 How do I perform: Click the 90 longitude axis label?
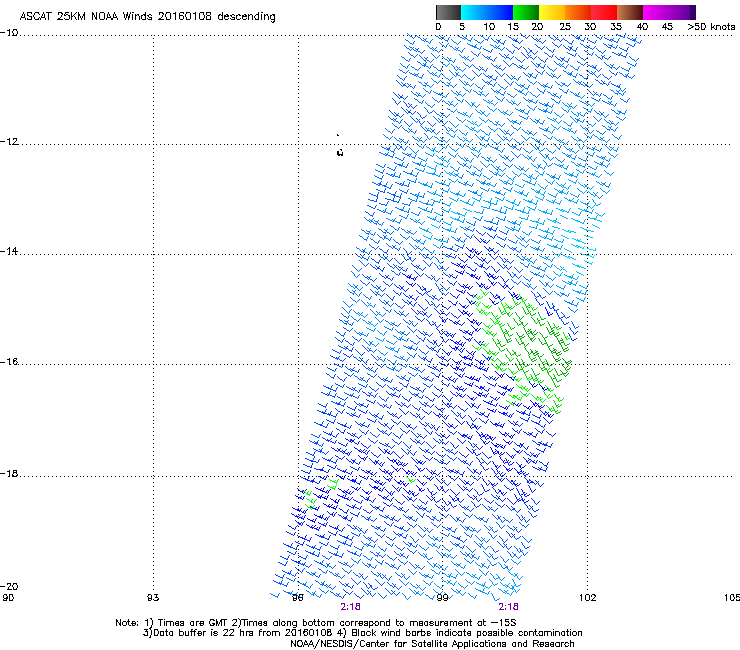point(8,598)
